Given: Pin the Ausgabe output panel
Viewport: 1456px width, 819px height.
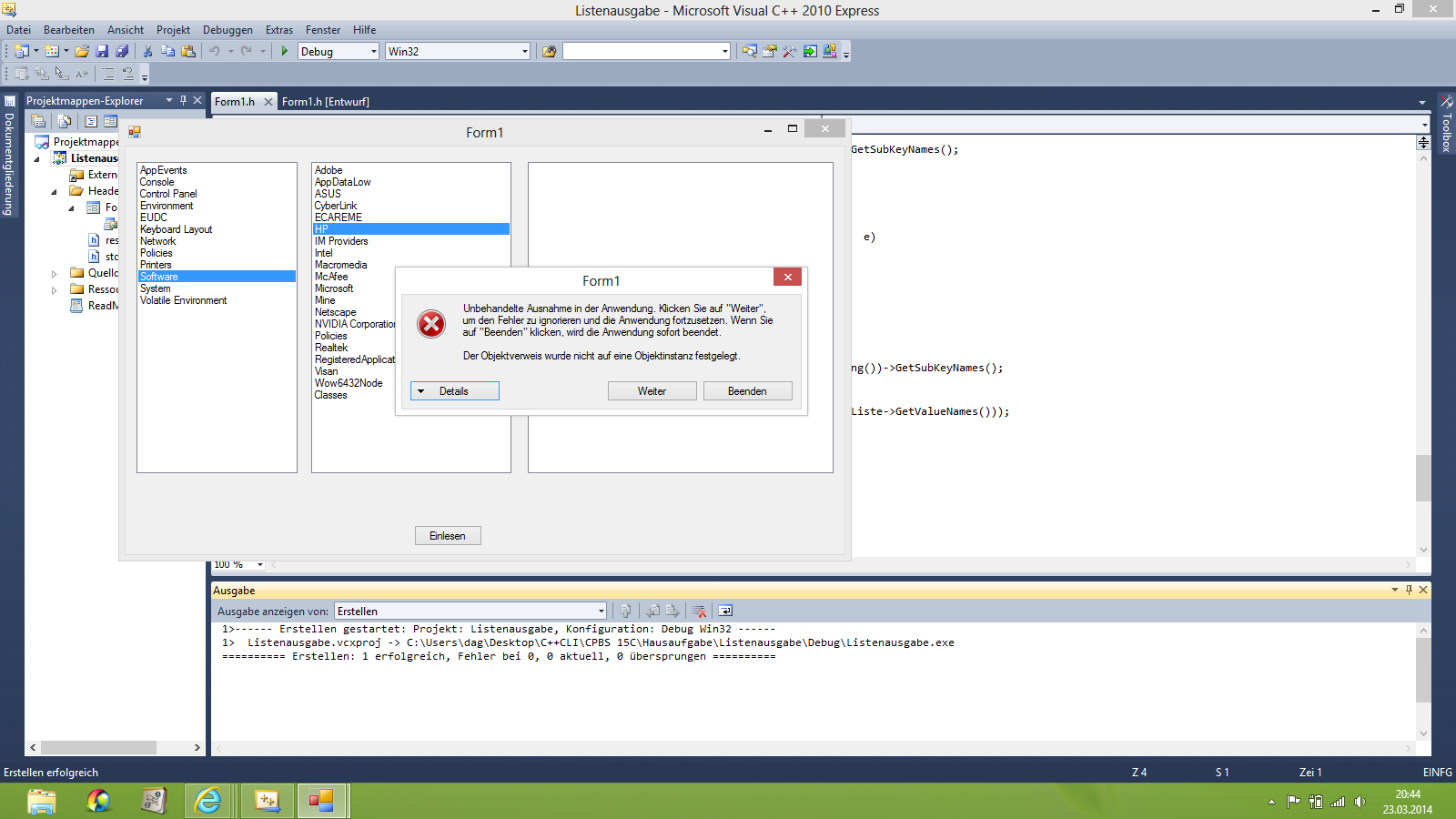Looking at the screenshot, I should pyautogui.click(x=1409, y=590).
